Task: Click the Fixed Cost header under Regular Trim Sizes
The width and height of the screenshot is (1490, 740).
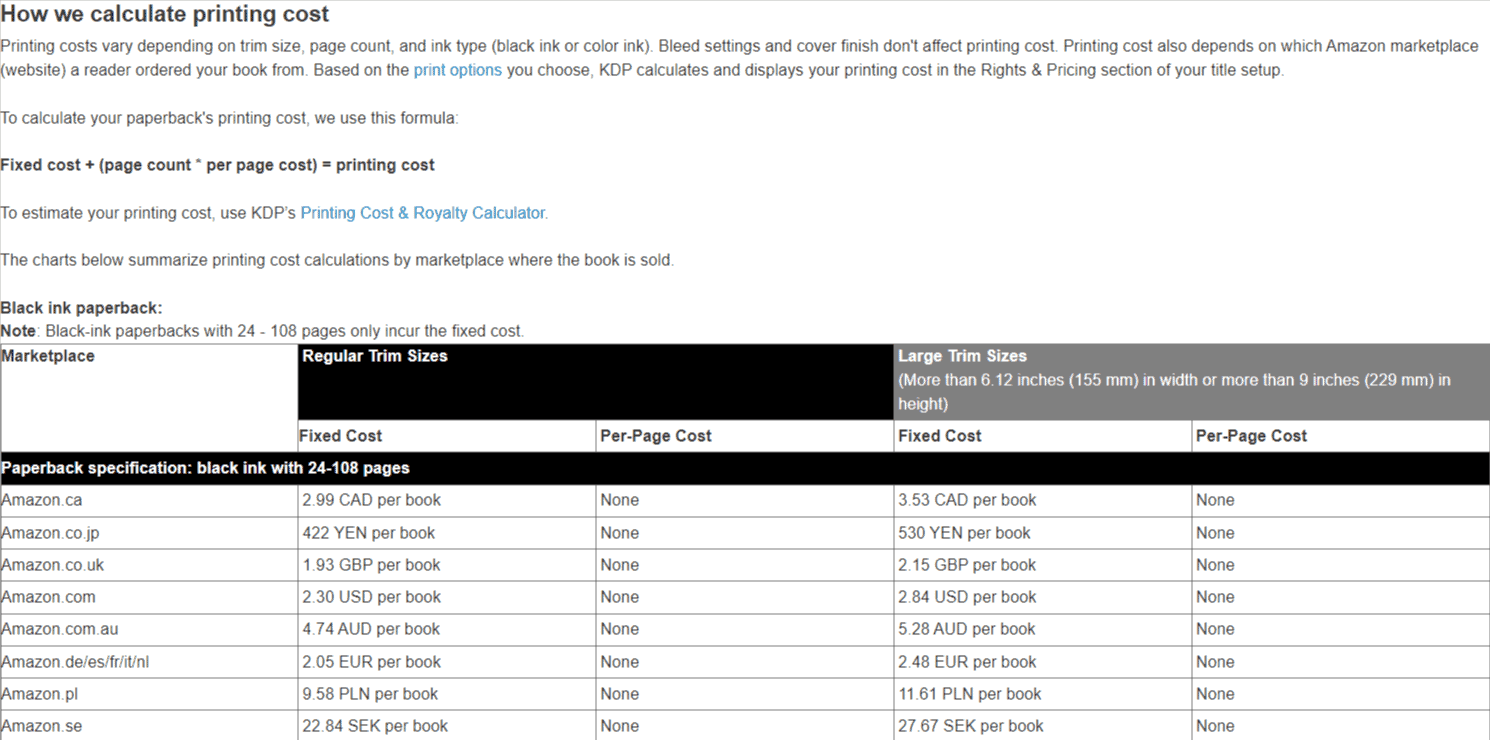Action: [340, 435]
